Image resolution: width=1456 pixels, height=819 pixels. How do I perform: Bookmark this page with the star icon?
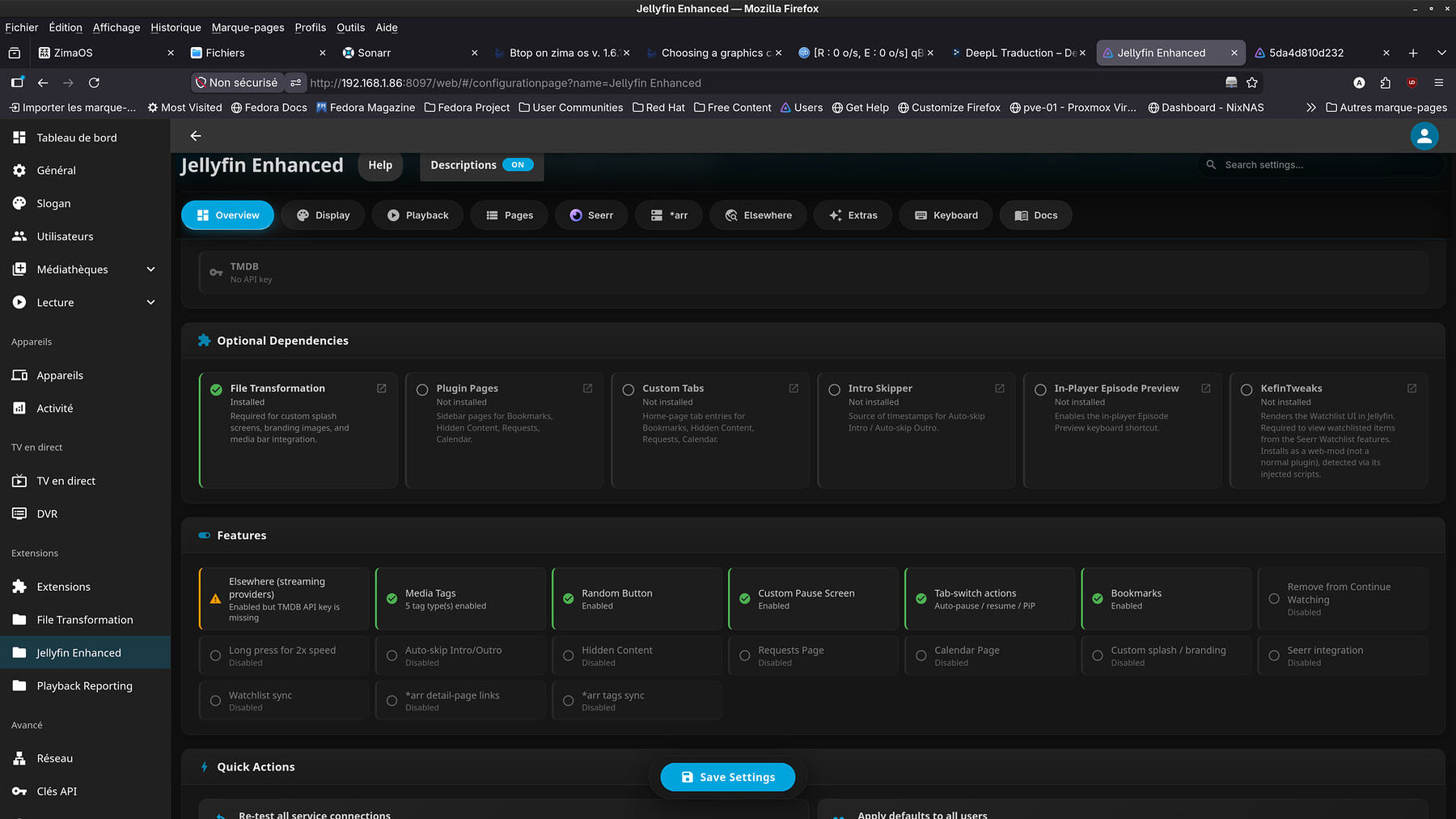pos(1252,83)
